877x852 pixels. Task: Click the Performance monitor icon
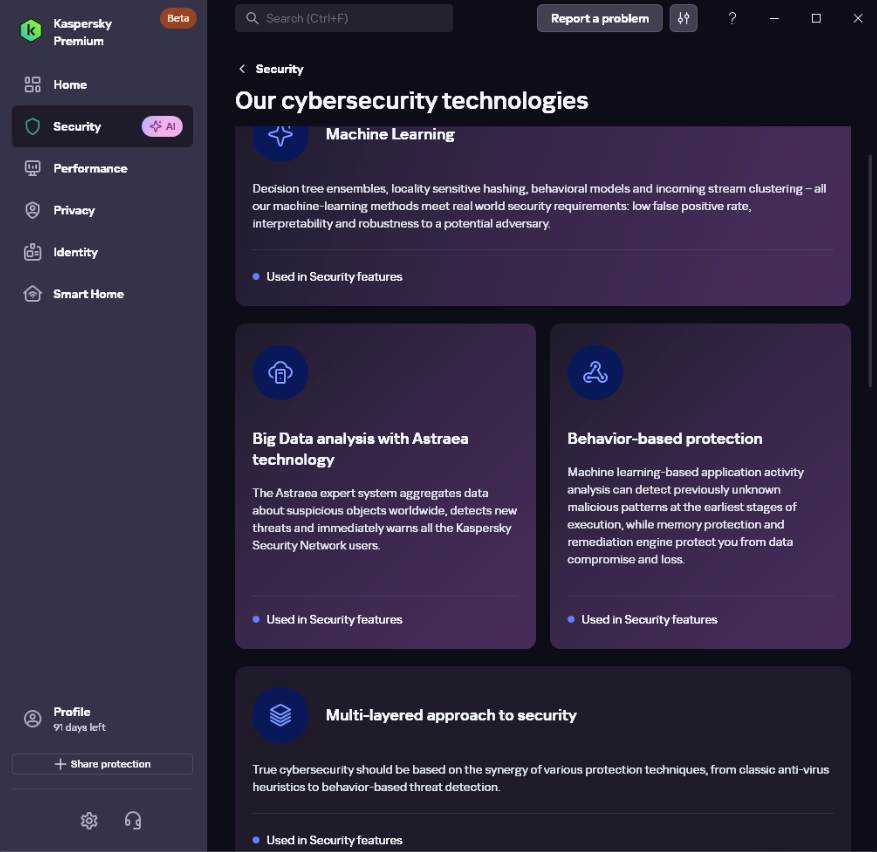[x=32, y=168]
